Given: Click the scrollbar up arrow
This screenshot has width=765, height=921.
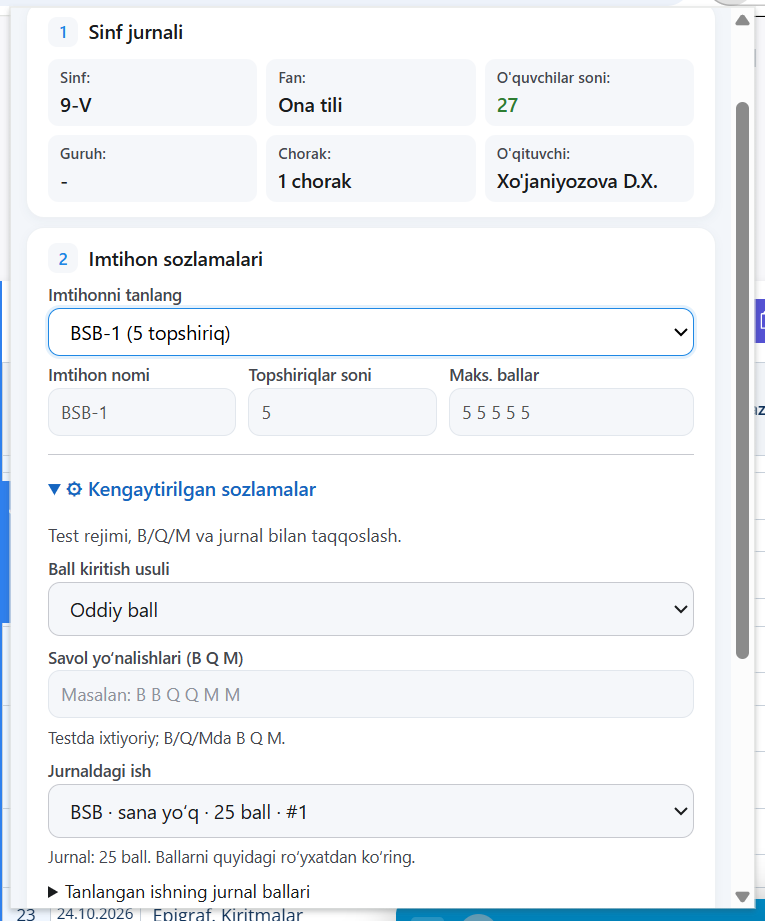Looking at the screenshot, I should coord(742,21).
